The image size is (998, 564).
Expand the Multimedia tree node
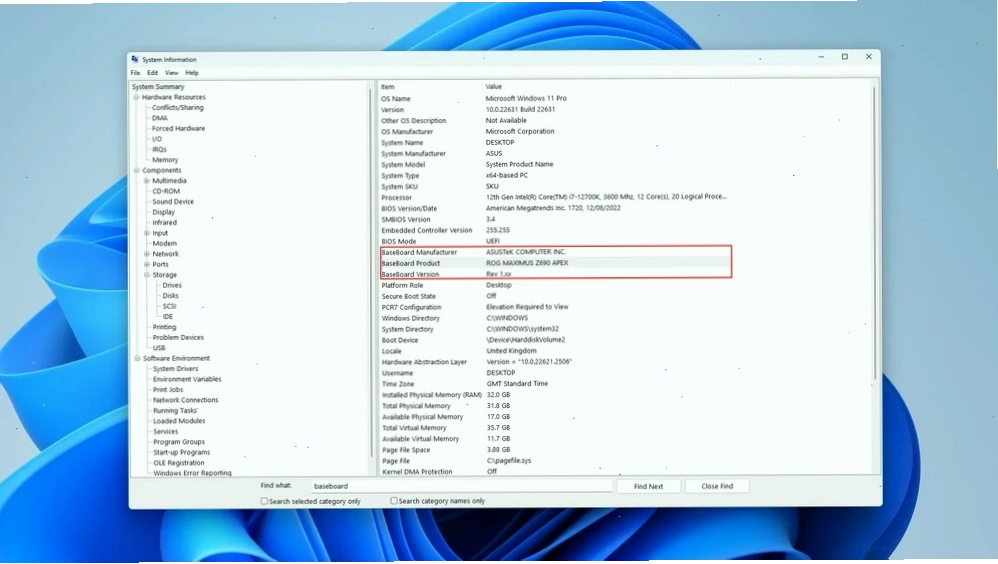[x=146, y=181]
